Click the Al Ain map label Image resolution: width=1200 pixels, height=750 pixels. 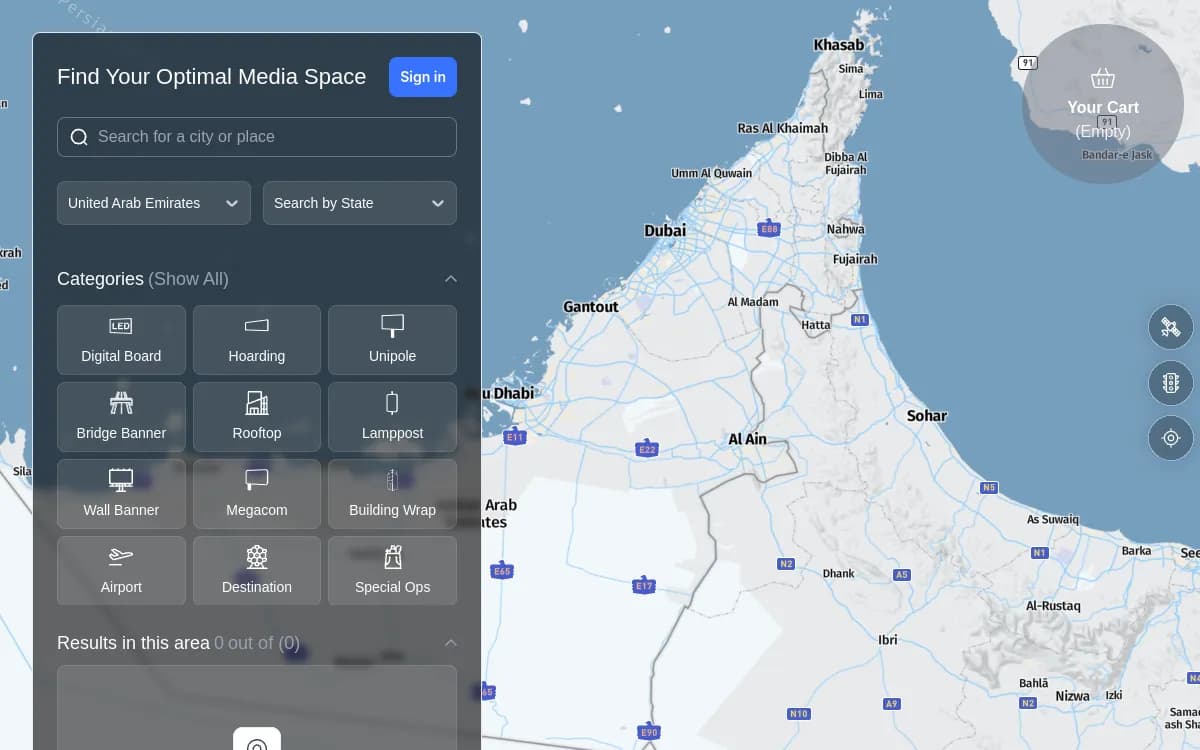point(748,439)
